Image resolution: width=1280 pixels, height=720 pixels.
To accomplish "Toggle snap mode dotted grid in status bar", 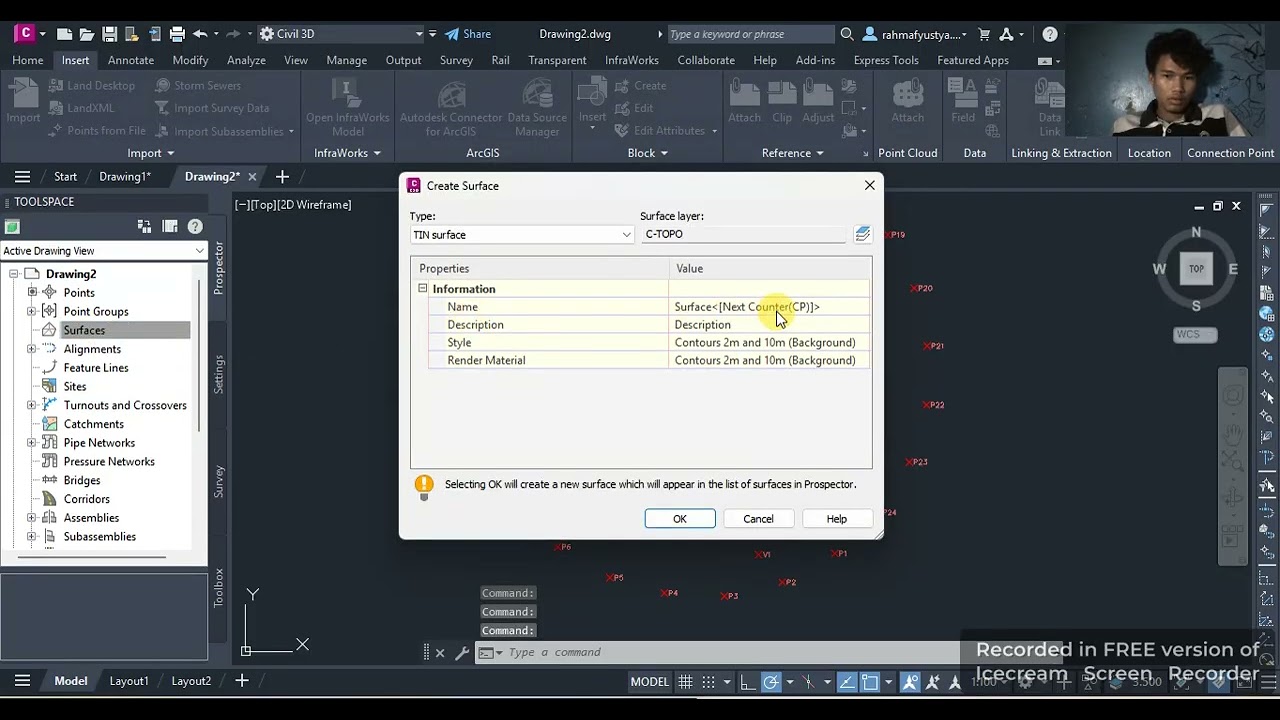I will [708, 682].
